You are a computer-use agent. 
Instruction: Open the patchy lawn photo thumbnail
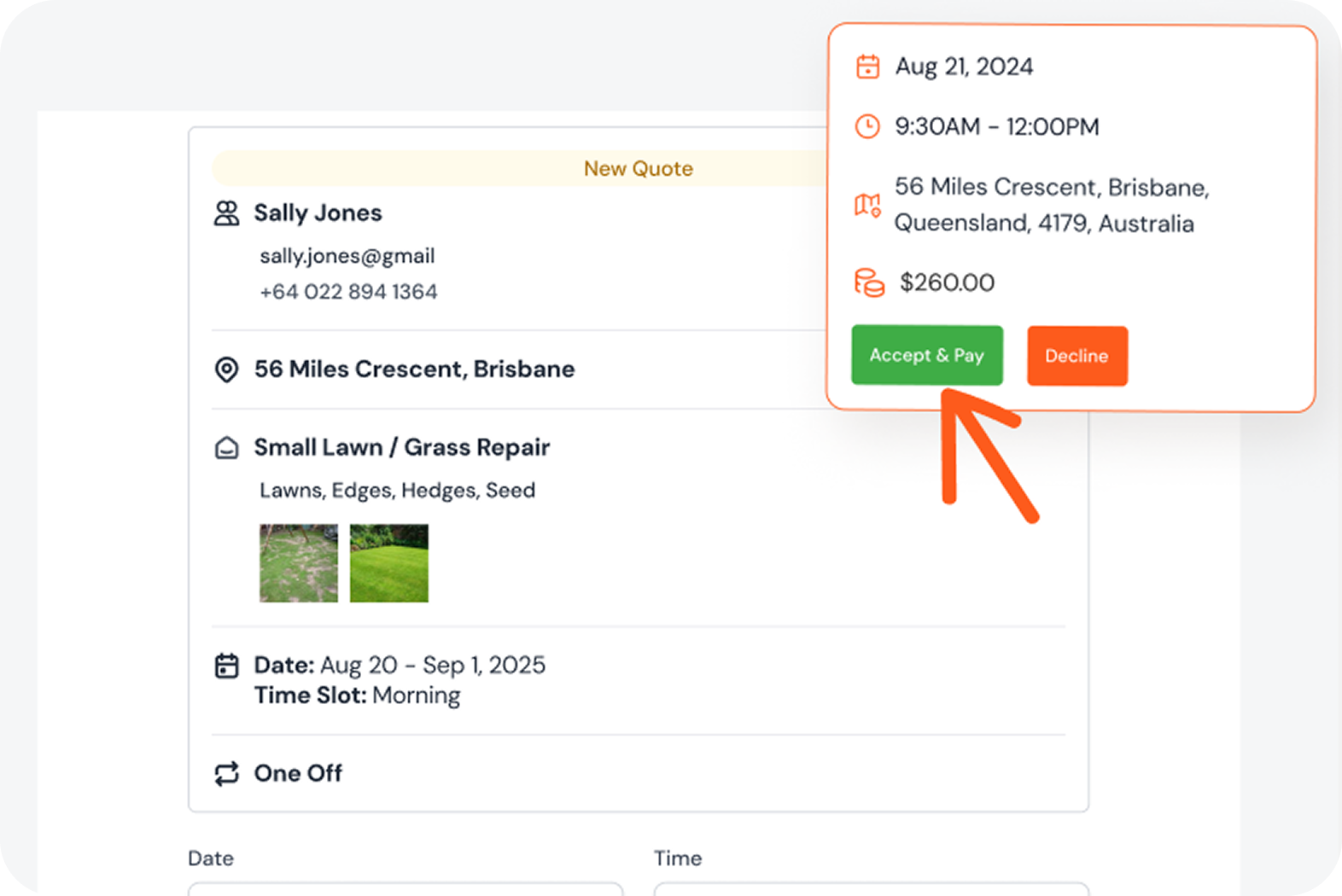(x=299, y=563)
